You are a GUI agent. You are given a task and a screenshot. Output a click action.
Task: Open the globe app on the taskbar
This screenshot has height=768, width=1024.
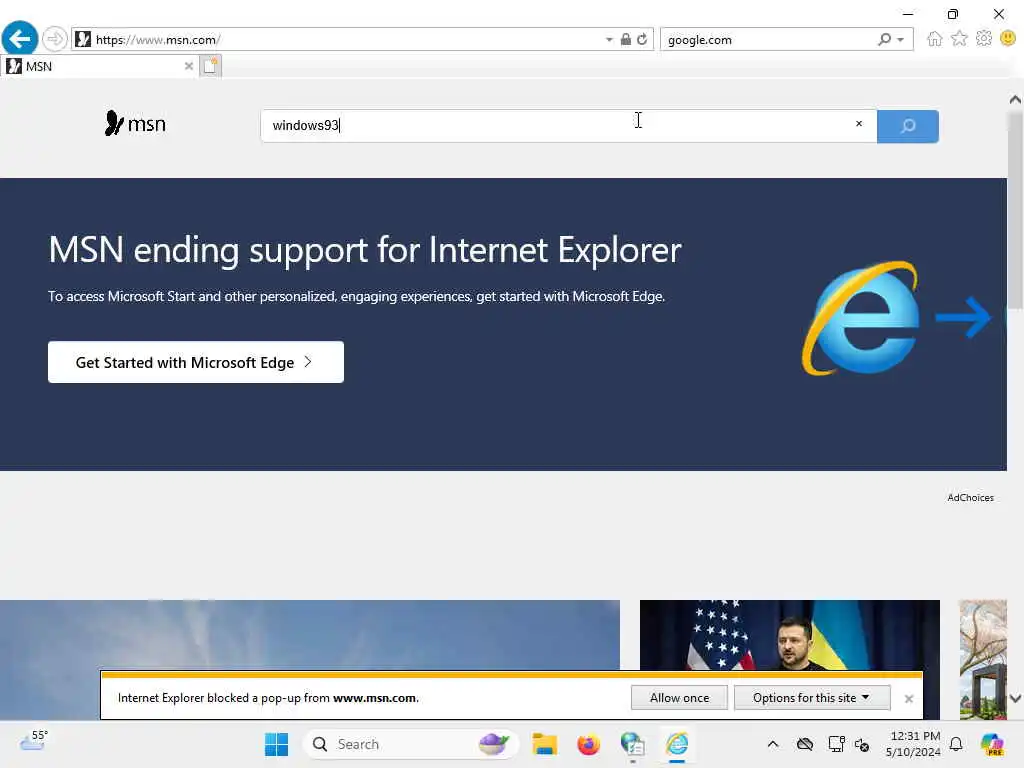(x=633, y=744)
